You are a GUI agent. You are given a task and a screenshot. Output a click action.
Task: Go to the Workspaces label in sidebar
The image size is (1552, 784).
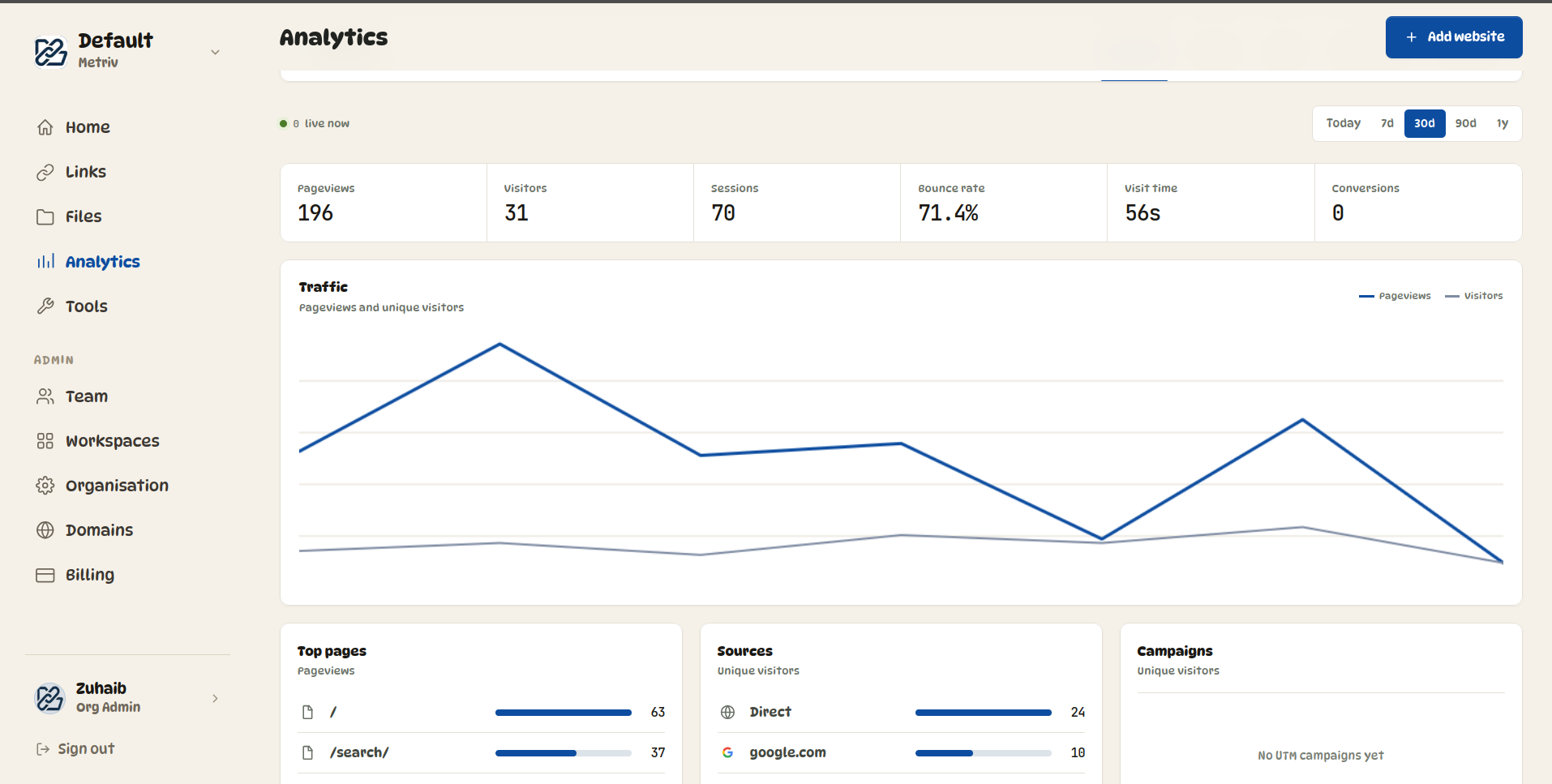tap(113, 441)
